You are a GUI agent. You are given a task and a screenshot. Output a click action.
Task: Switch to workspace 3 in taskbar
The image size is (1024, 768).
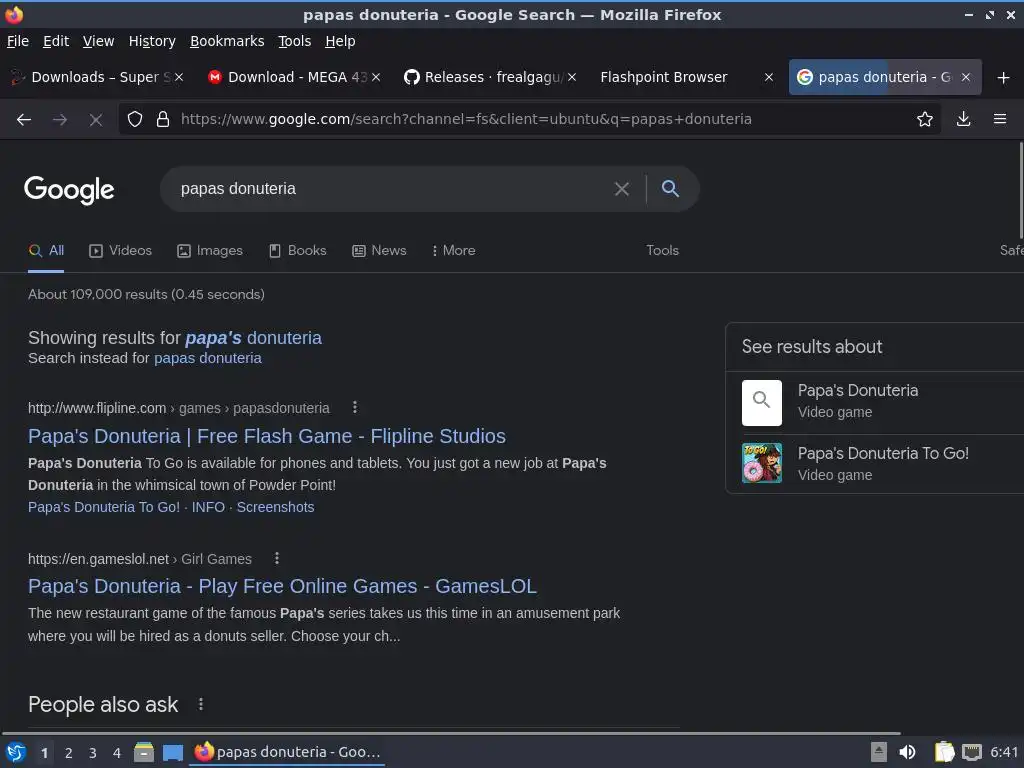coord(93,753)
